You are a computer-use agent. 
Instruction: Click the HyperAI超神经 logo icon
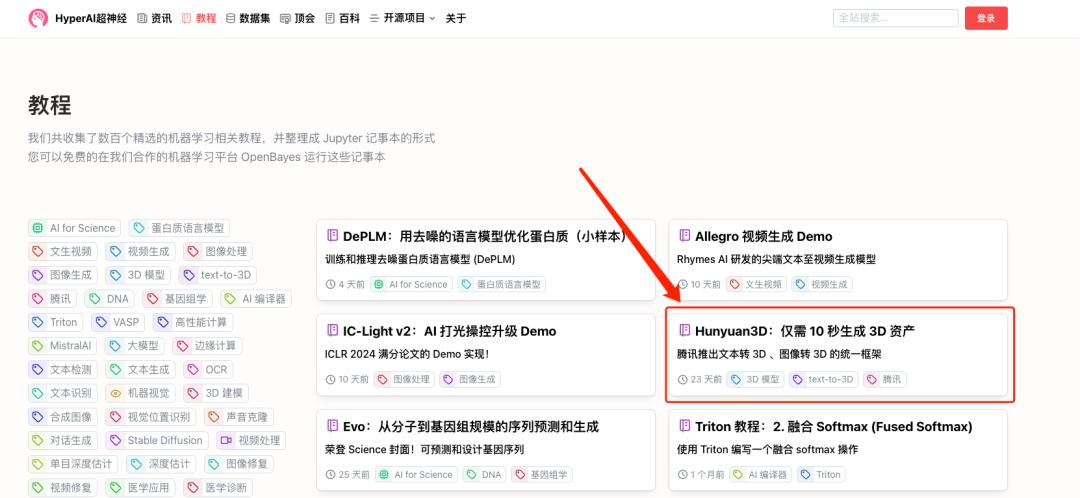click(x=38, y=19)
